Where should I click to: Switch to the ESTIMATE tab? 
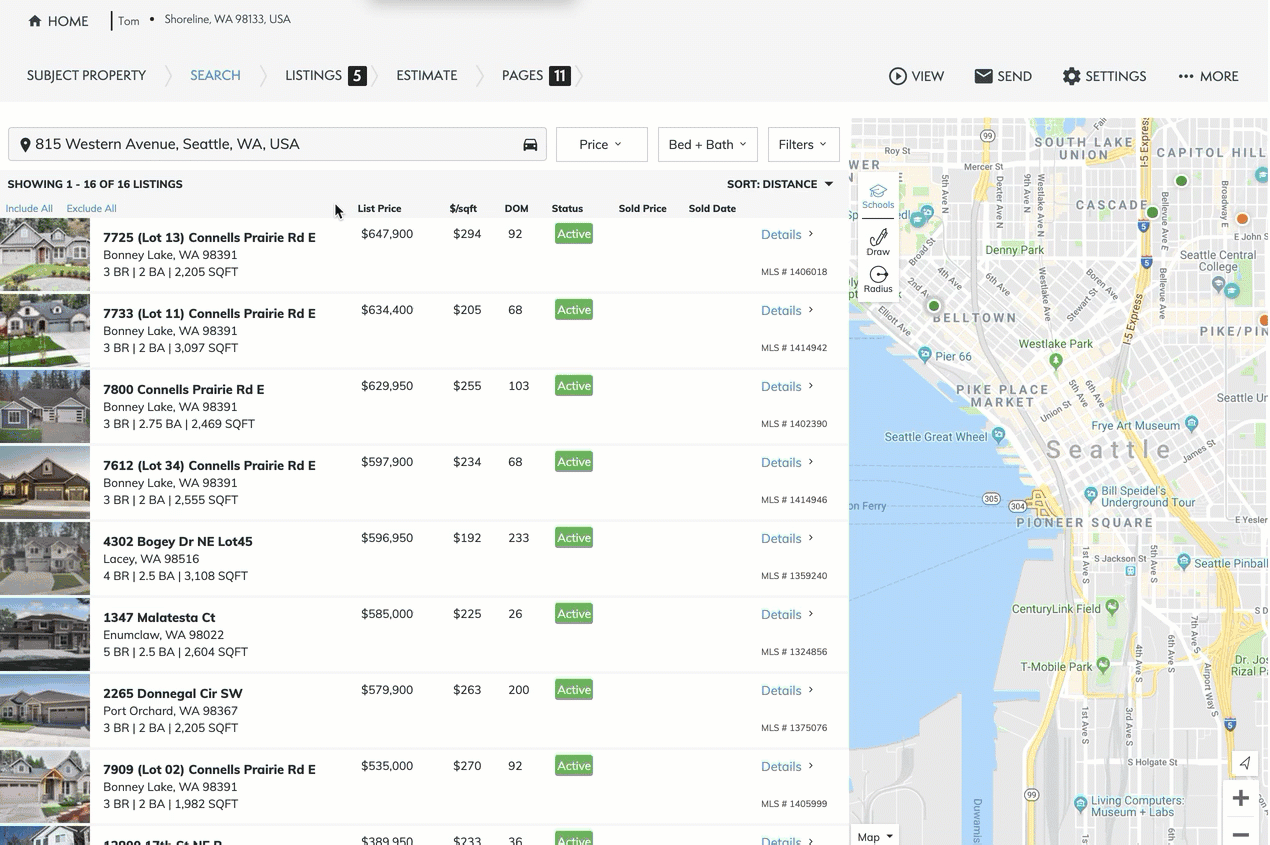point(426,75)
